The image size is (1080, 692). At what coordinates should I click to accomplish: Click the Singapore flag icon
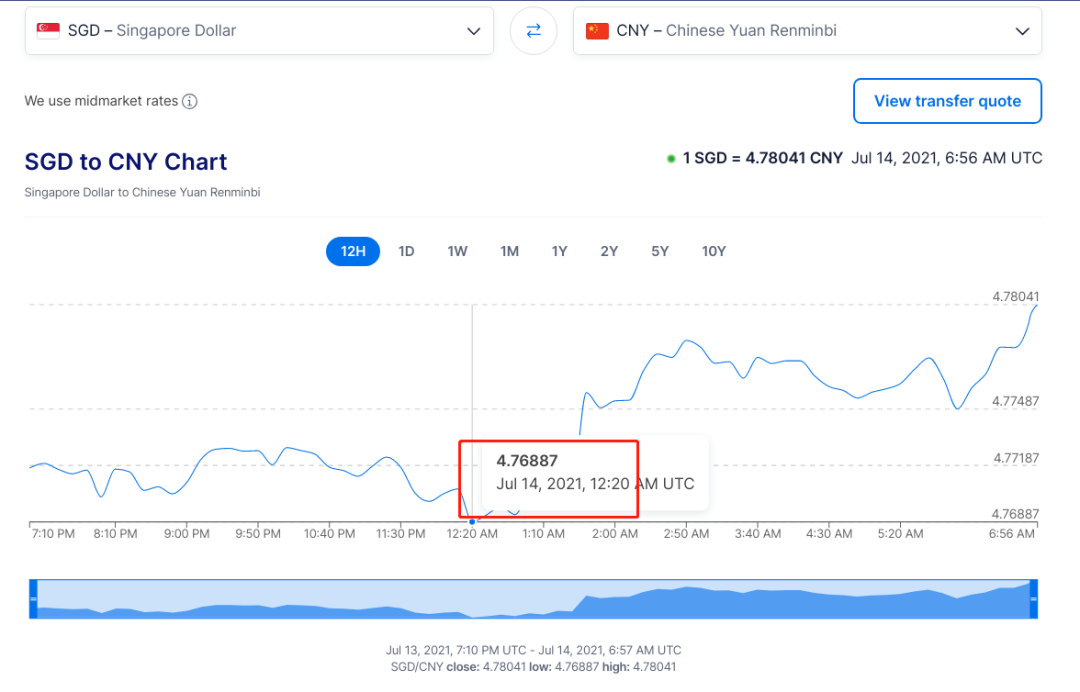pyautogui.click(x=48, y=31)
